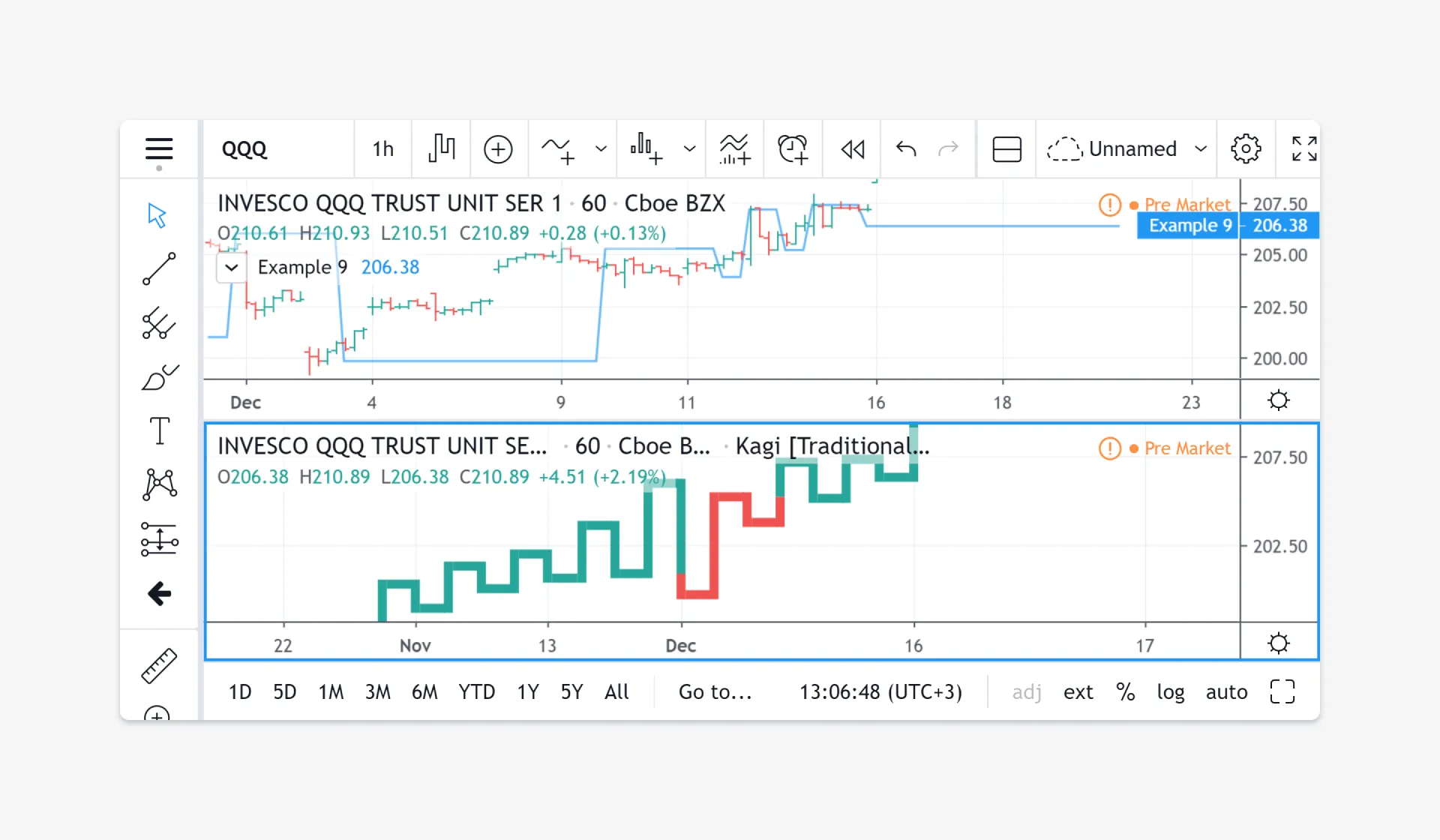Toggle log scale mode

point(1171,691)
